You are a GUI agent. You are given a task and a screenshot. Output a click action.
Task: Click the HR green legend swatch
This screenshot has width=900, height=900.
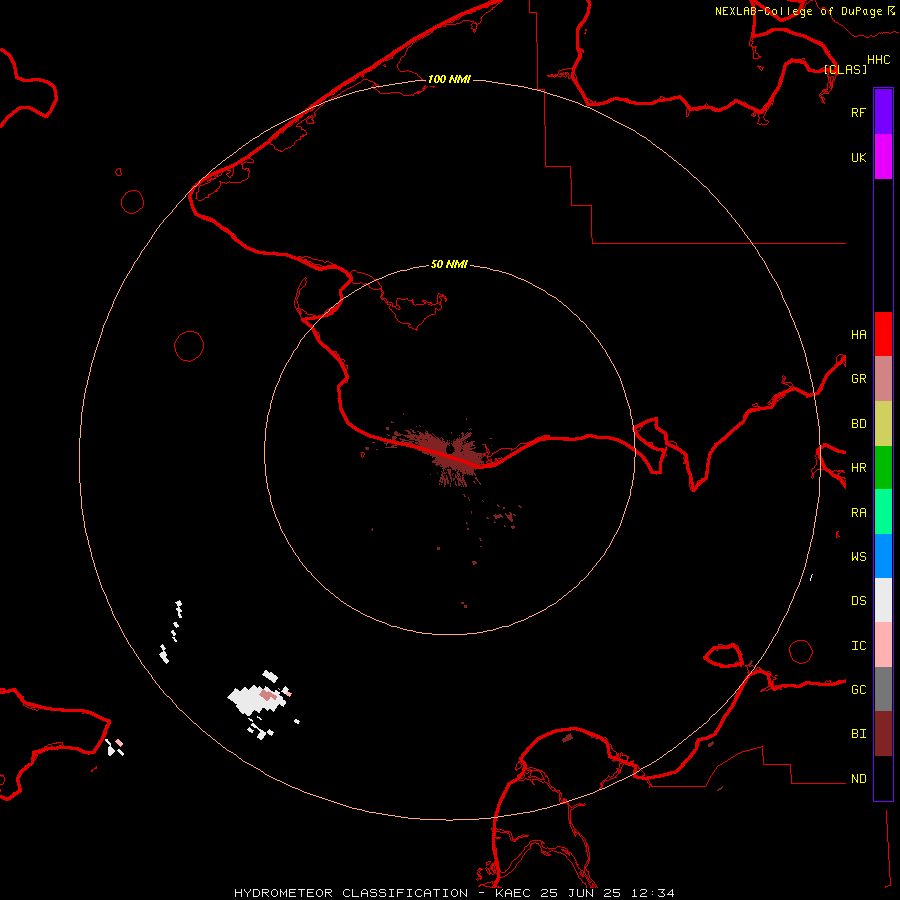(883, 468)
